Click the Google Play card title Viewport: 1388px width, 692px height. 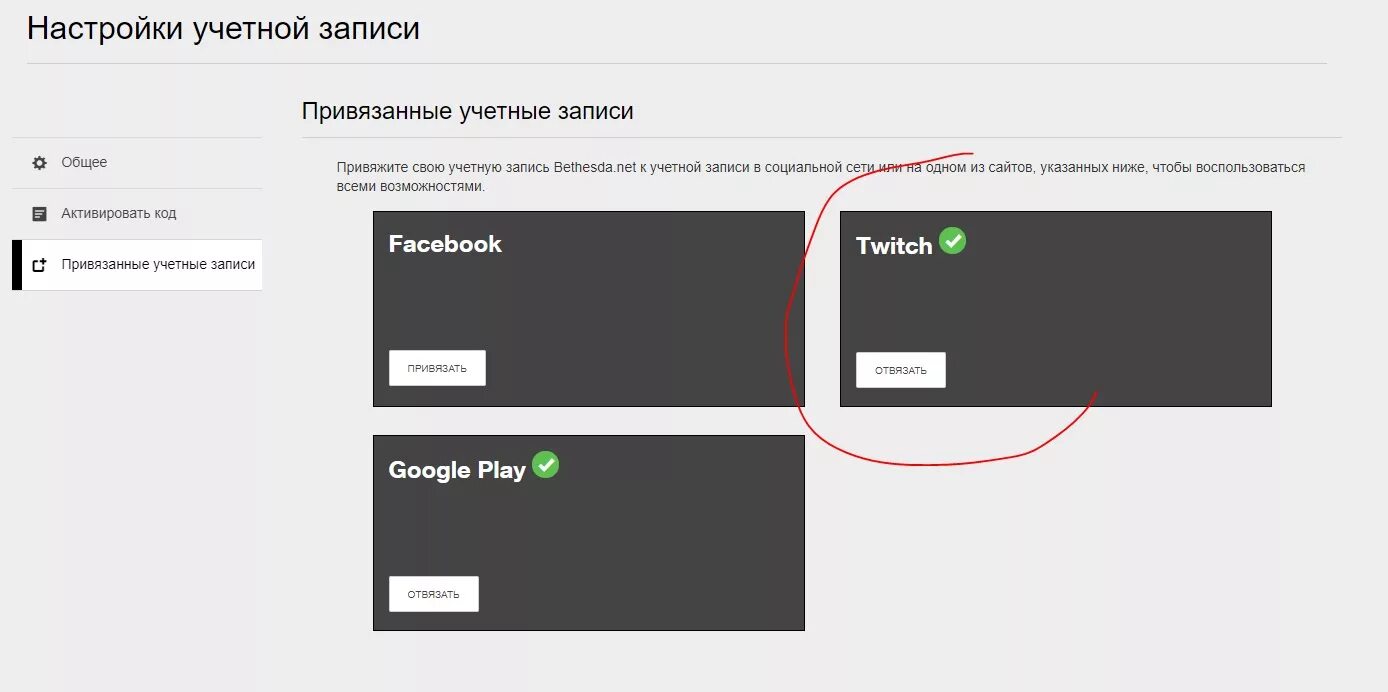[457, 470]
